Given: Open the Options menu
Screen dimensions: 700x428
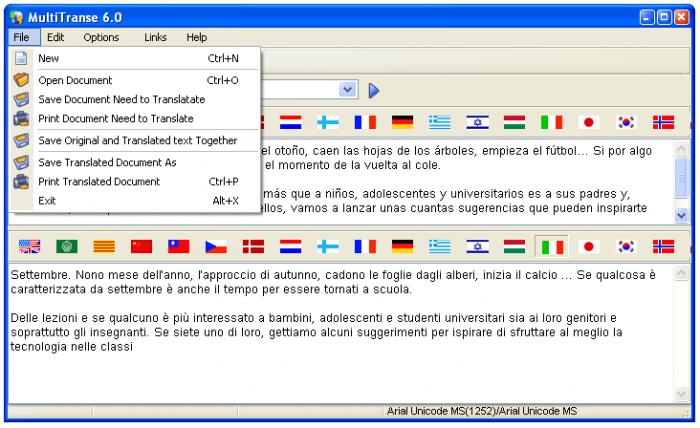Looking at the screenshot, I should [101, 37].
